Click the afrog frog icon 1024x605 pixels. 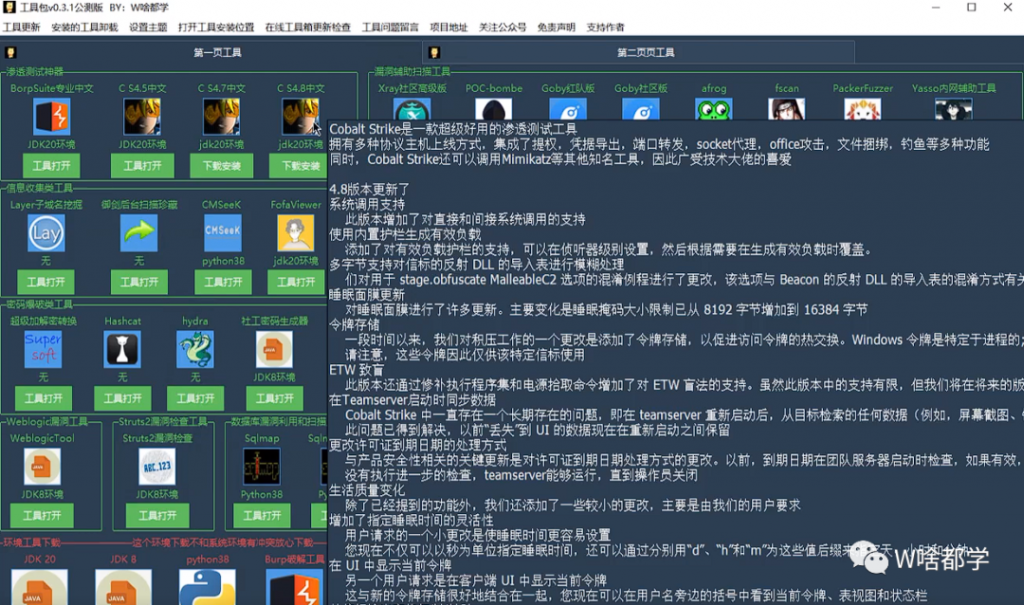coord(714,109)
